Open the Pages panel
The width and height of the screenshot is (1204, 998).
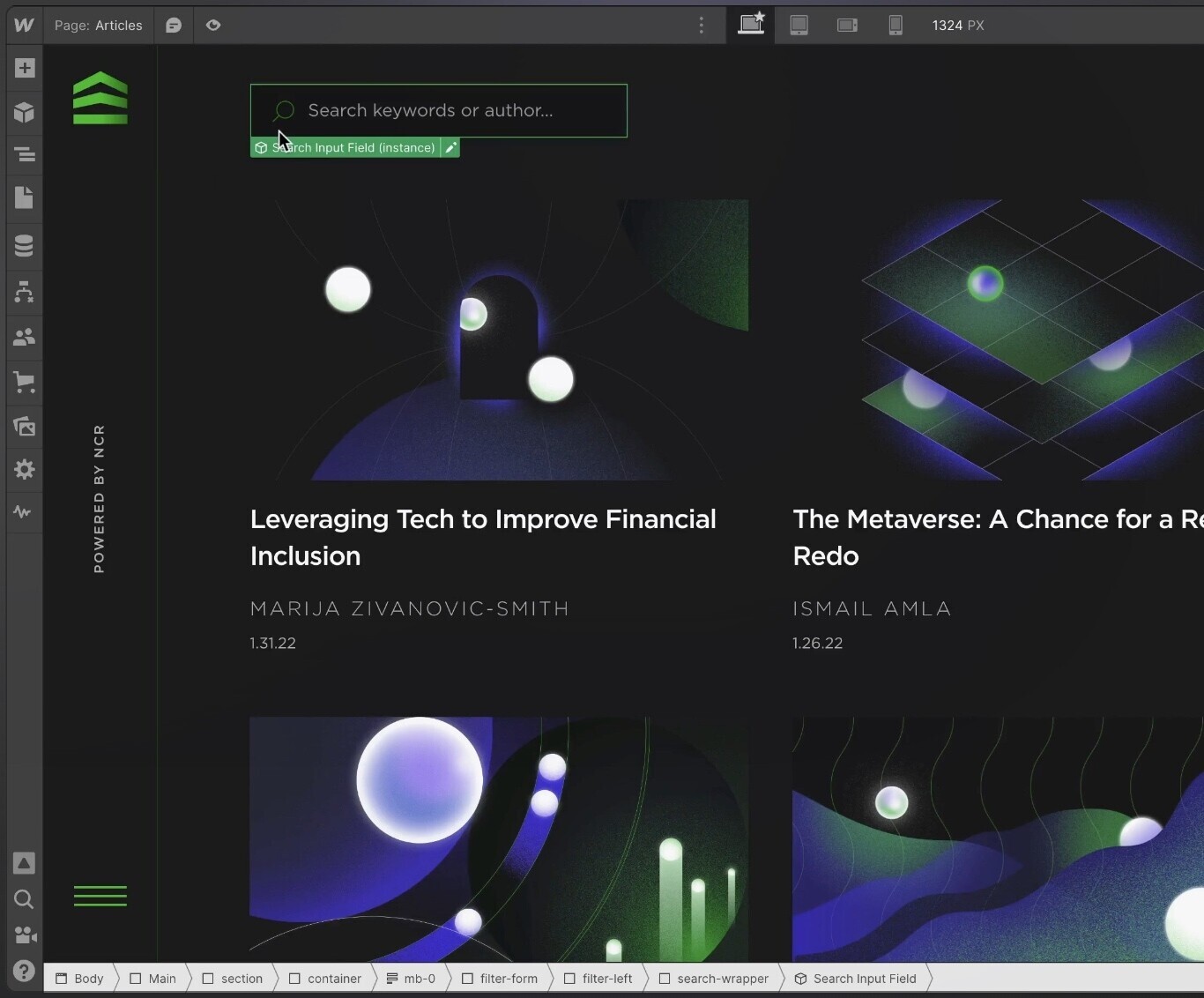point(24,198)
